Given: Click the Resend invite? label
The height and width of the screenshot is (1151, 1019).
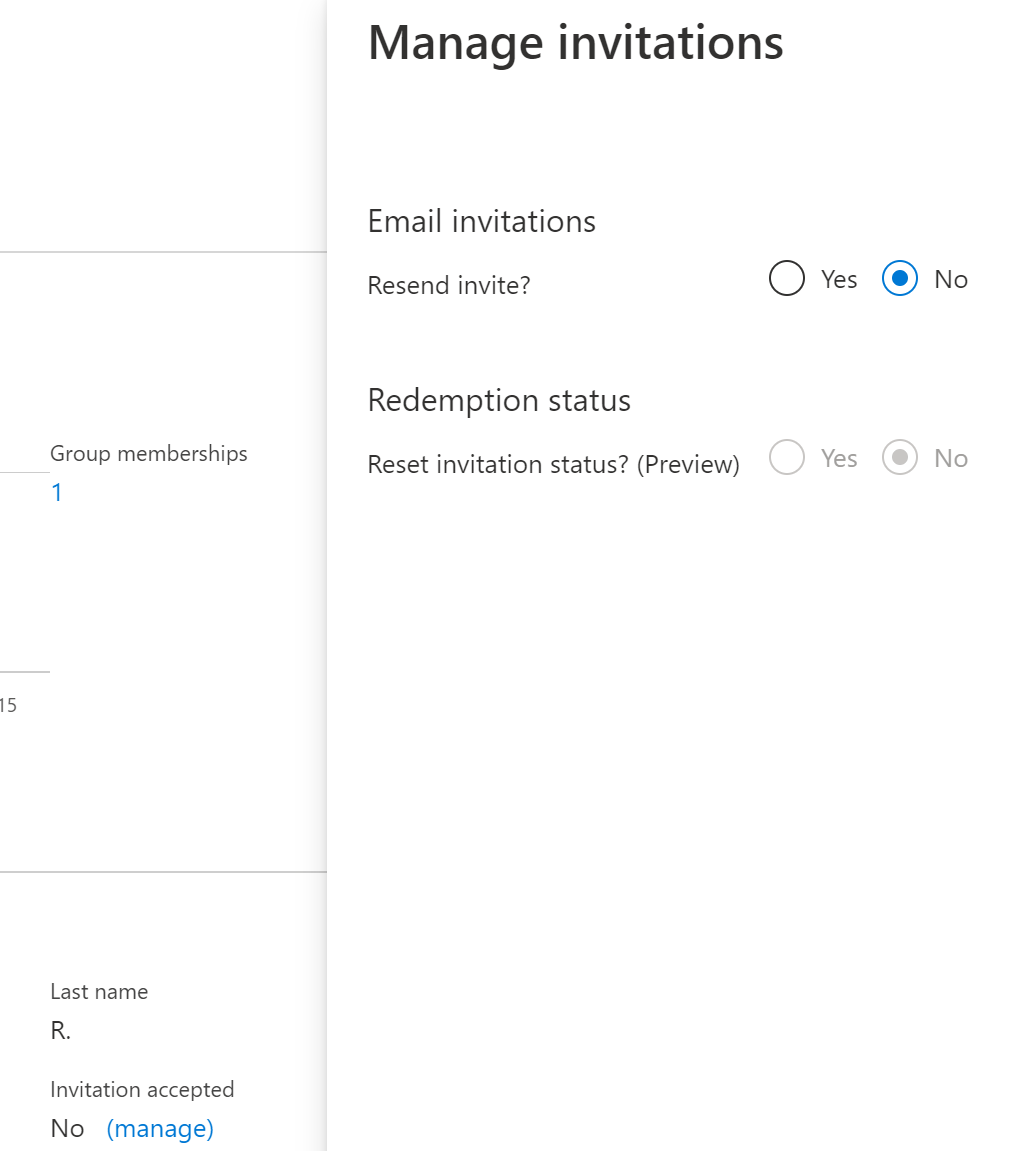Looking at the screenshot, I should click(449, 286).
